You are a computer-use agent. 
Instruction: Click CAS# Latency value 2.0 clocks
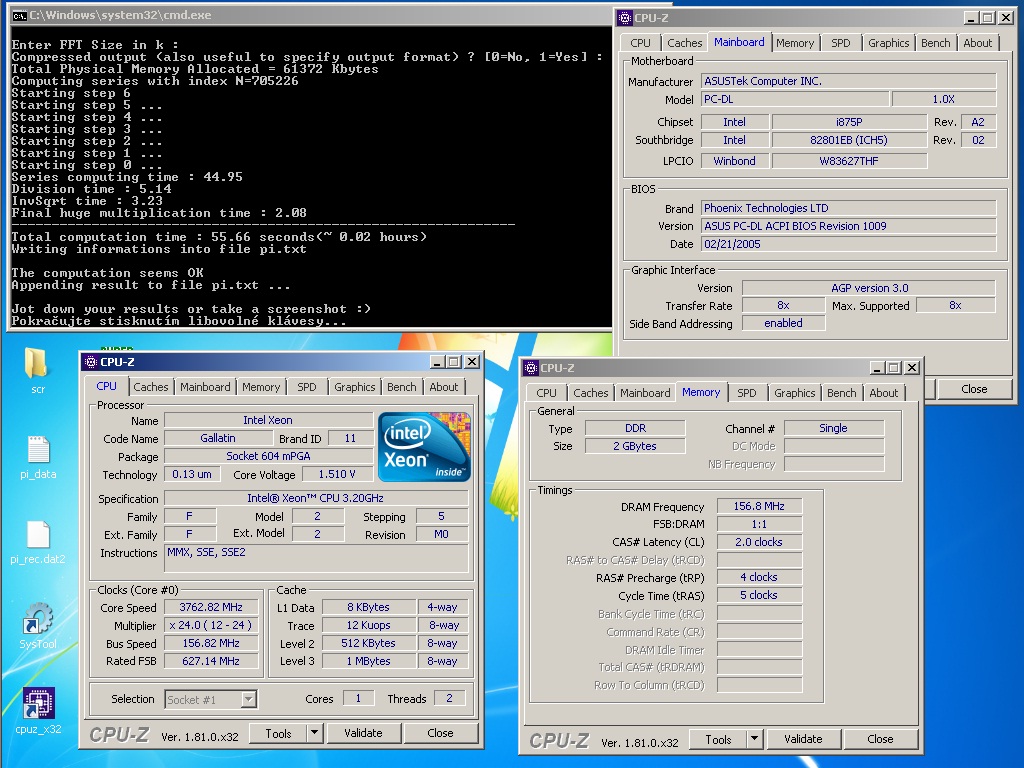(759, 542)
